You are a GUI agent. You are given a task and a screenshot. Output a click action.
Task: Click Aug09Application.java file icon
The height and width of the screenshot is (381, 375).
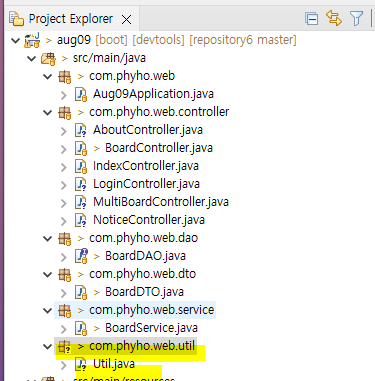[81, 94]
